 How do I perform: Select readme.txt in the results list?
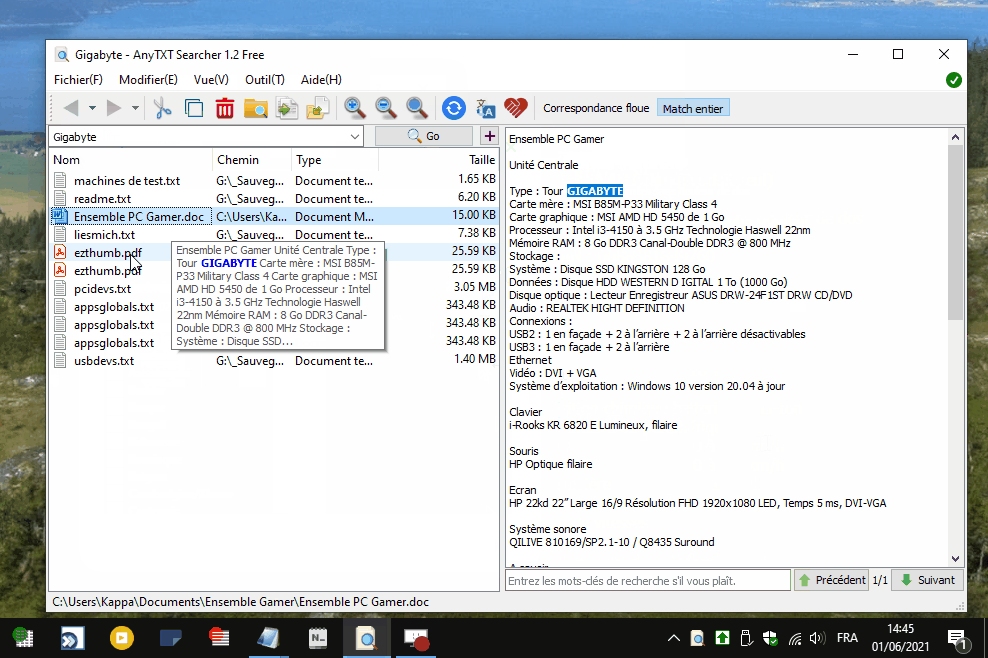pos(102,199)
